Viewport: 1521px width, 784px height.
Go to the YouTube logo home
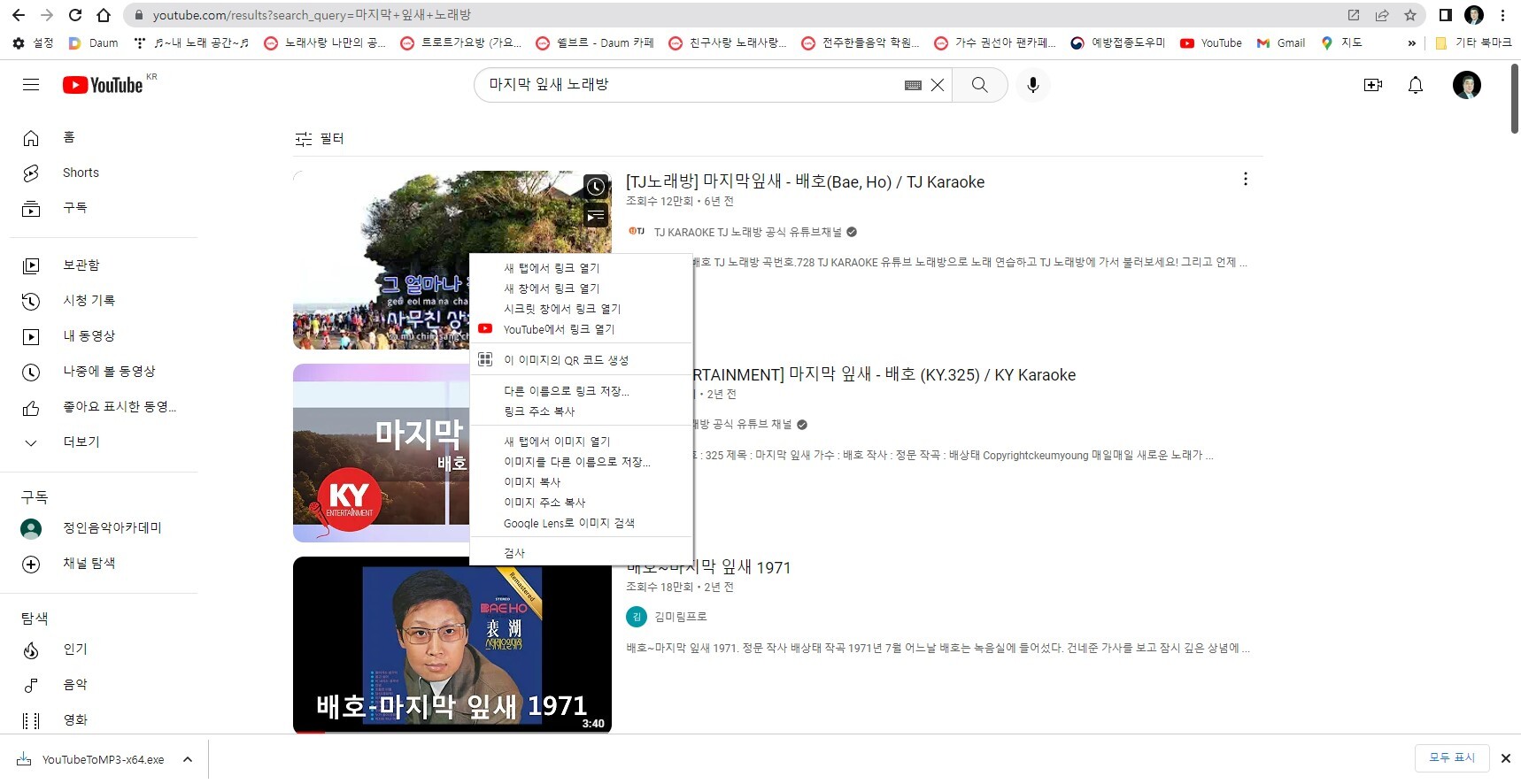[x=103, y=85]
